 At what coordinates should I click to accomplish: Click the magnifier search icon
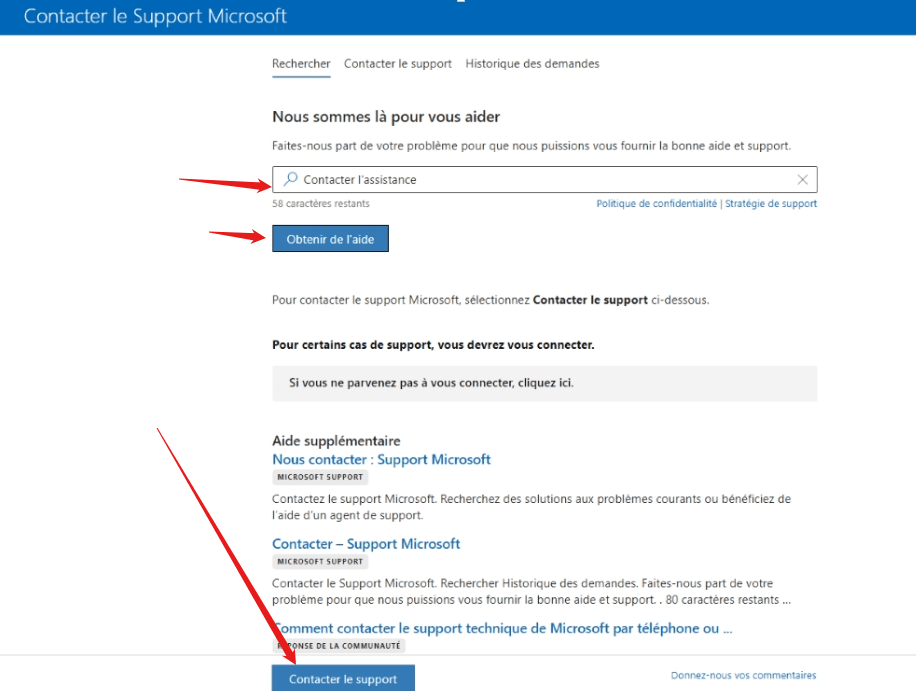(x=290, y=179)
